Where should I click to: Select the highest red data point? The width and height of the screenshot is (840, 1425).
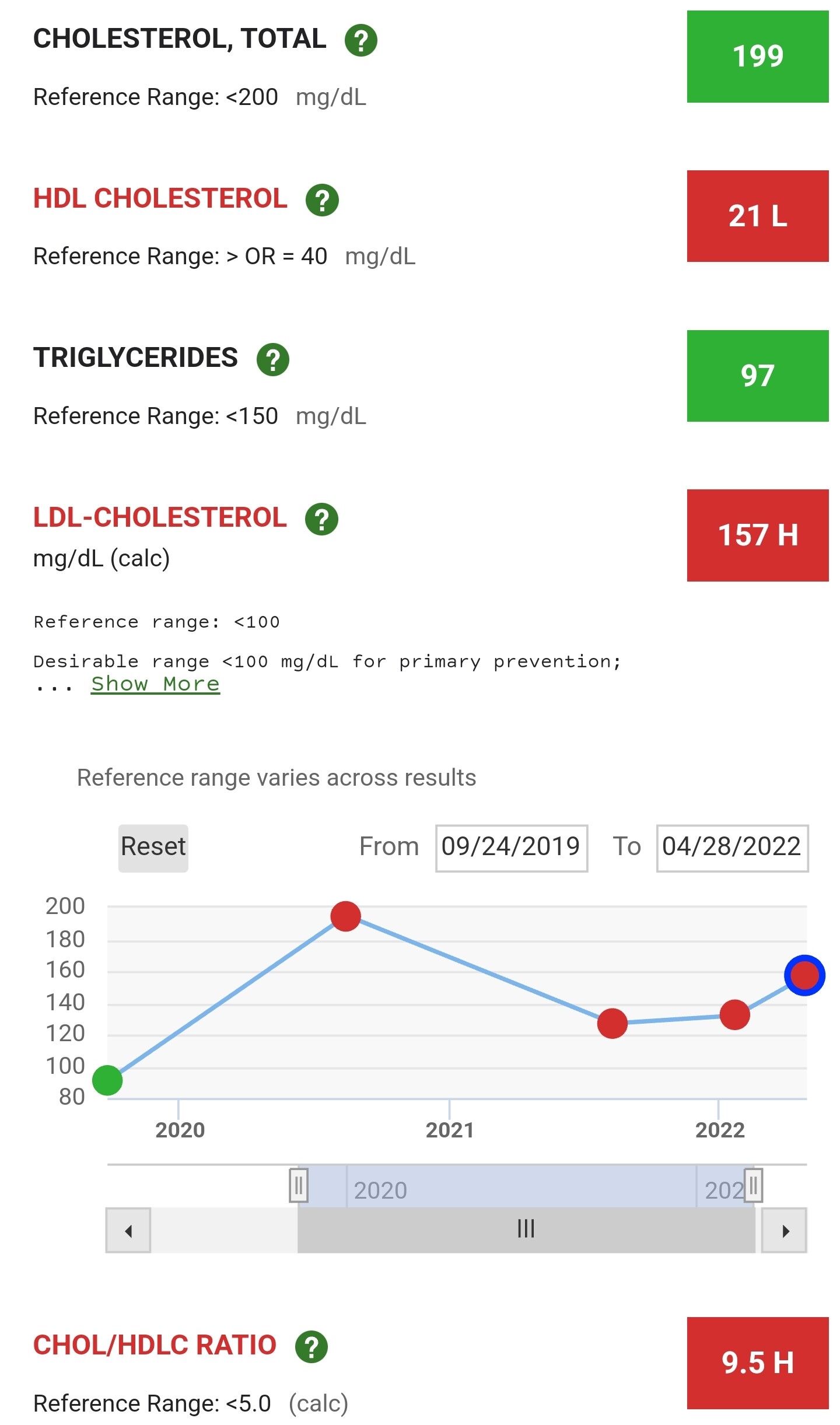(345, 916)
